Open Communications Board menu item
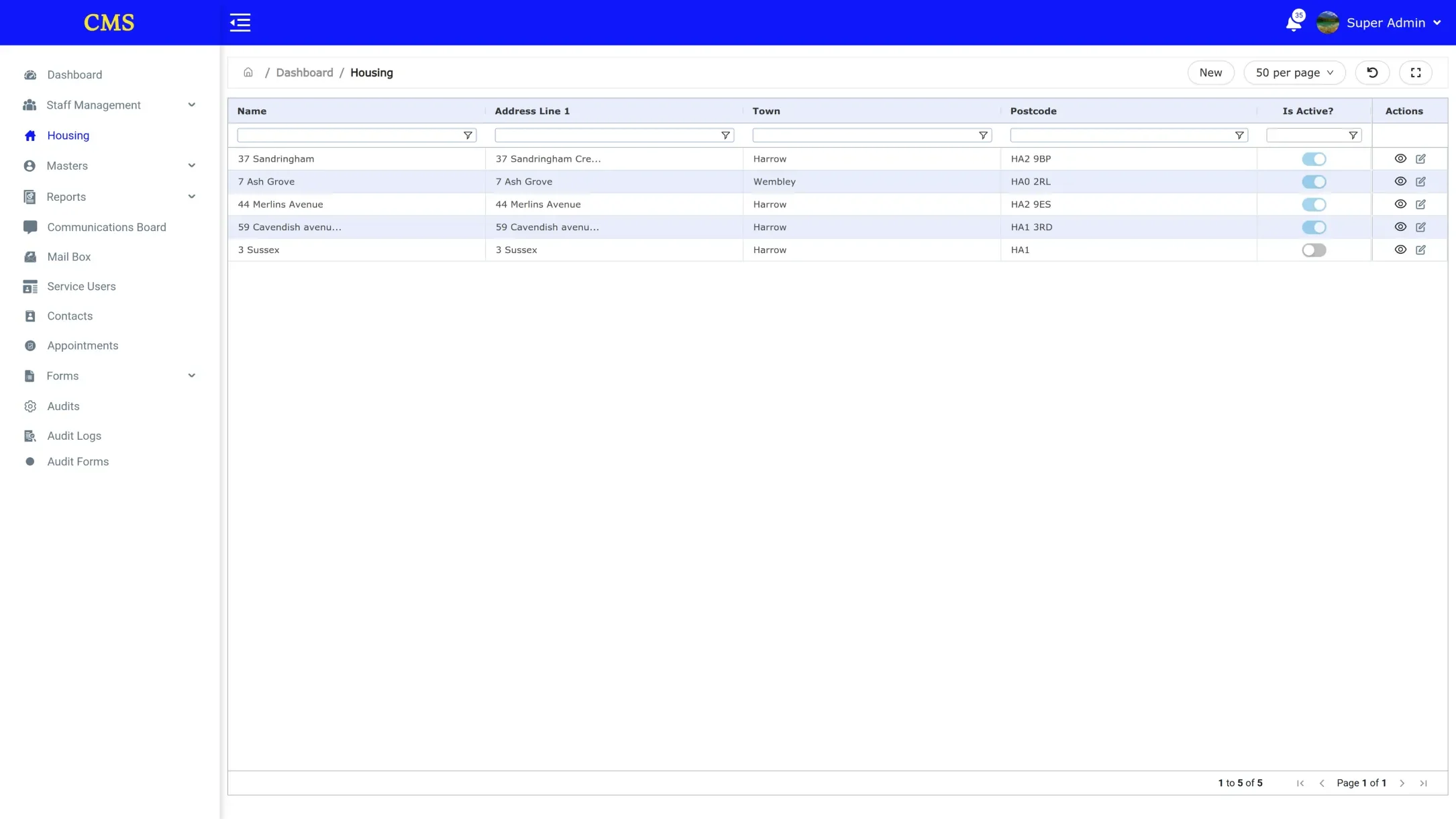This screenshot has height=819, width=1456. coord(106,227)
